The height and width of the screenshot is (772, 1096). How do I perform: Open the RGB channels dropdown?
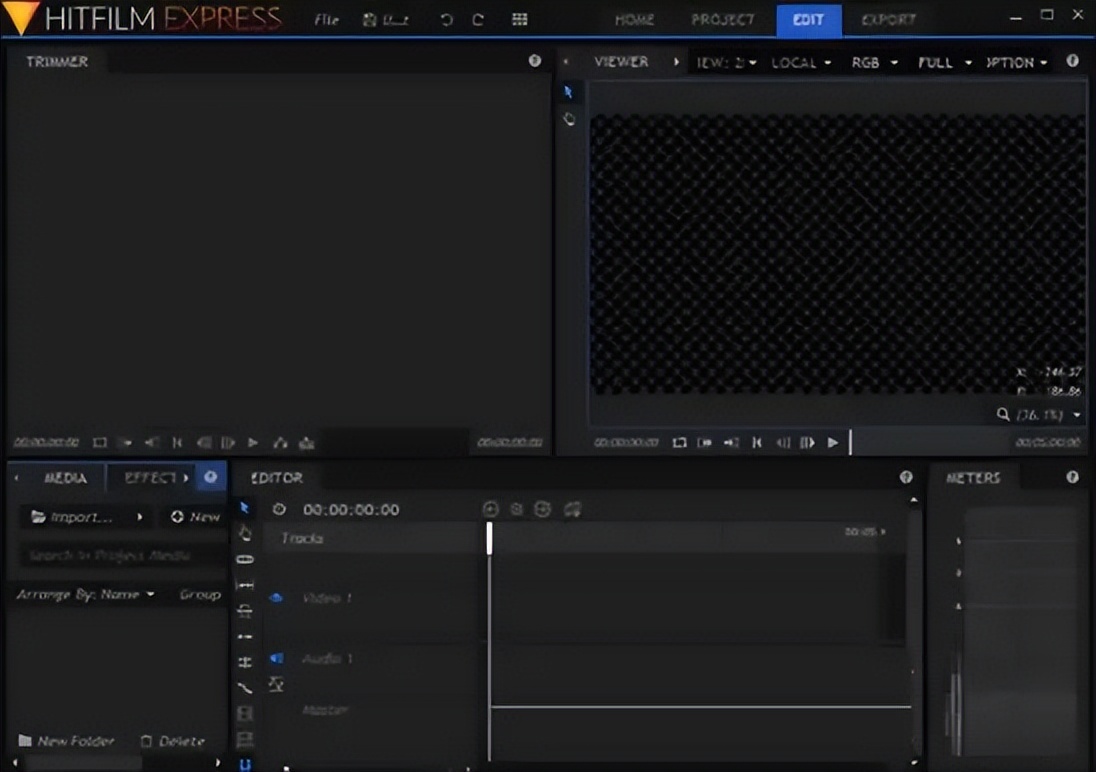click(874, 62)
